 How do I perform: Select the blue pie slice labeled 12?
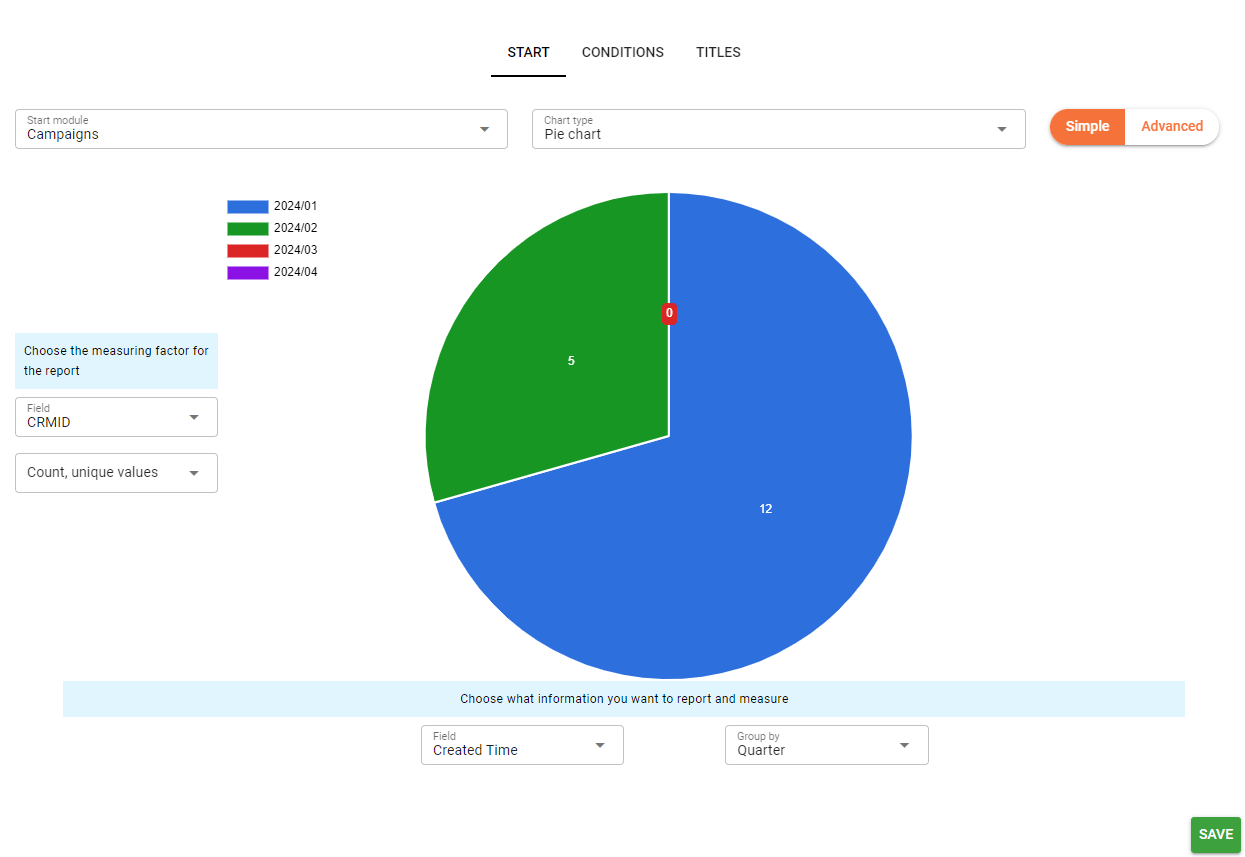(765, 508)
